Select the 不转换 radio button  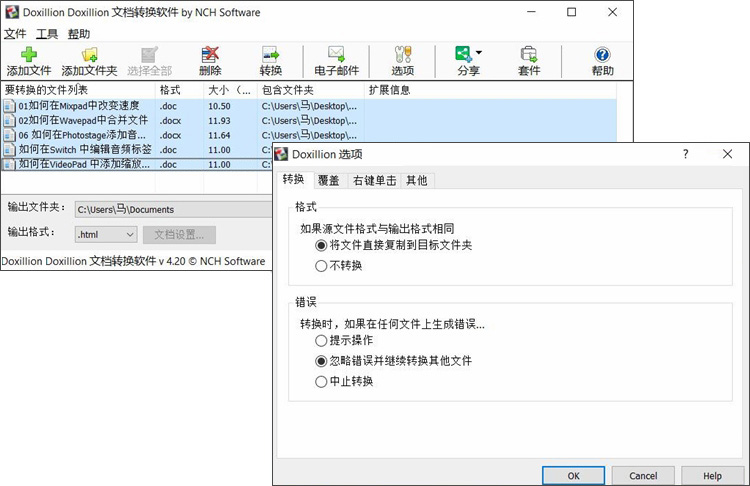(x=321, y=266)
